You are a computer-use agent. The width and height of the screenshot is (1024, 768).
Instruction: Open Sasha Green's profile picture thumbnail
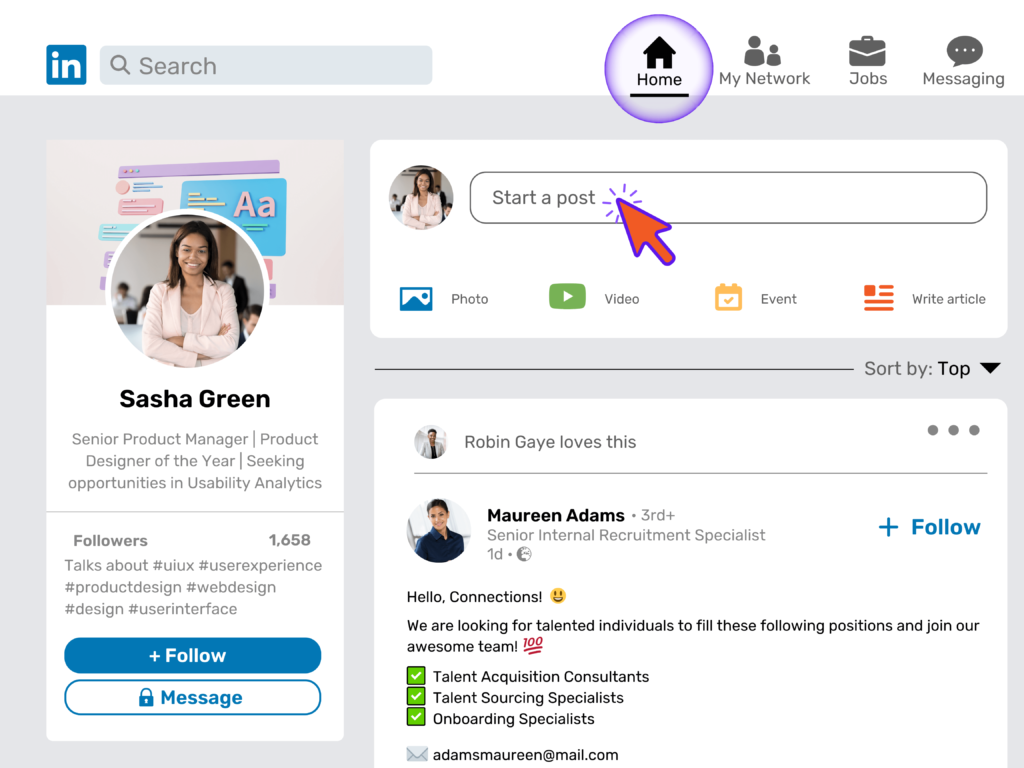click(420, 197)
